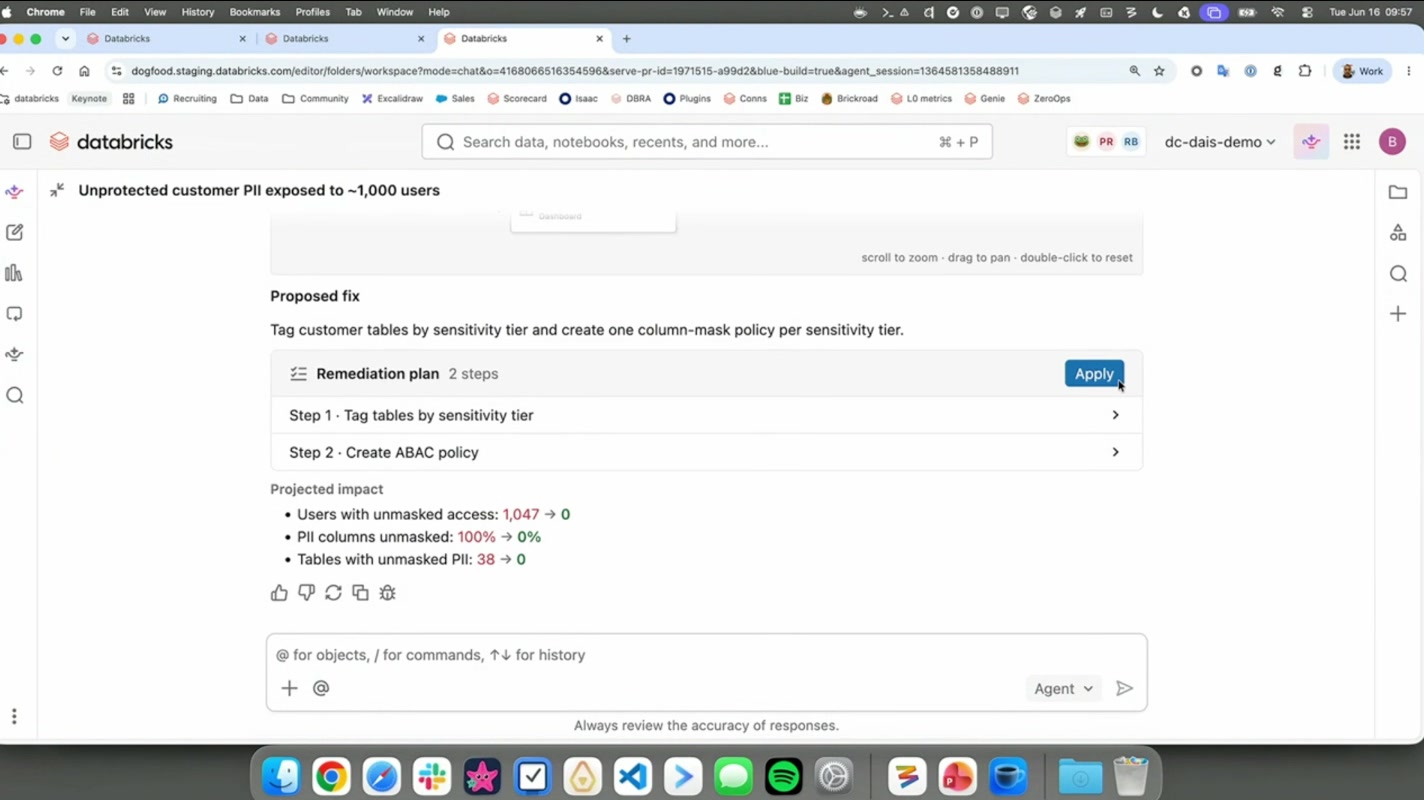Click new edit icon in left sidebar

(15, 232)
